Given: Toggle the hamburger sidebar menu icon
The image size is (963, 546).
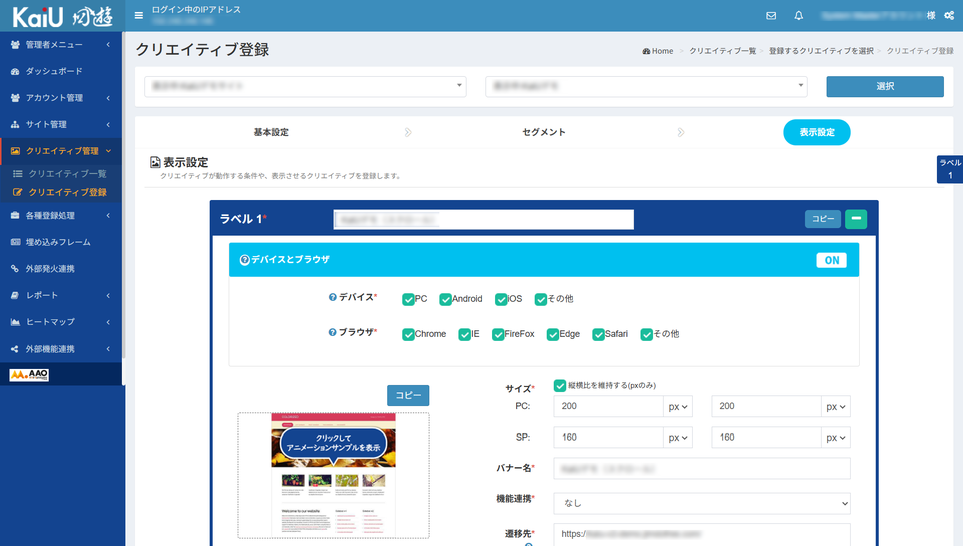Looking at the screenshot, I should (x=139, y=15).
